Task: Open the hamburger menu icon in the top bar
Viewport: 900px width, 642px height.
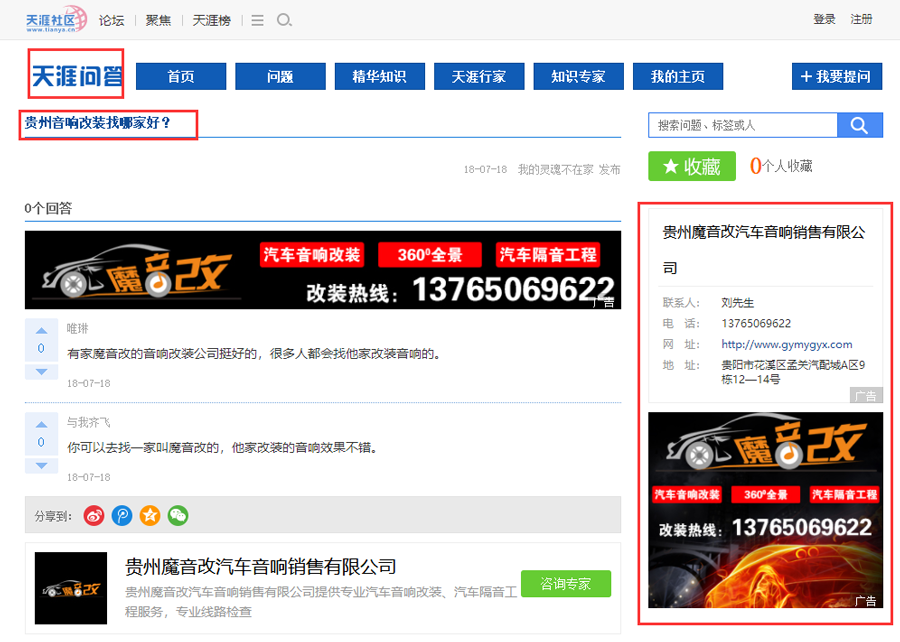Action: click(x=258, y=21)
